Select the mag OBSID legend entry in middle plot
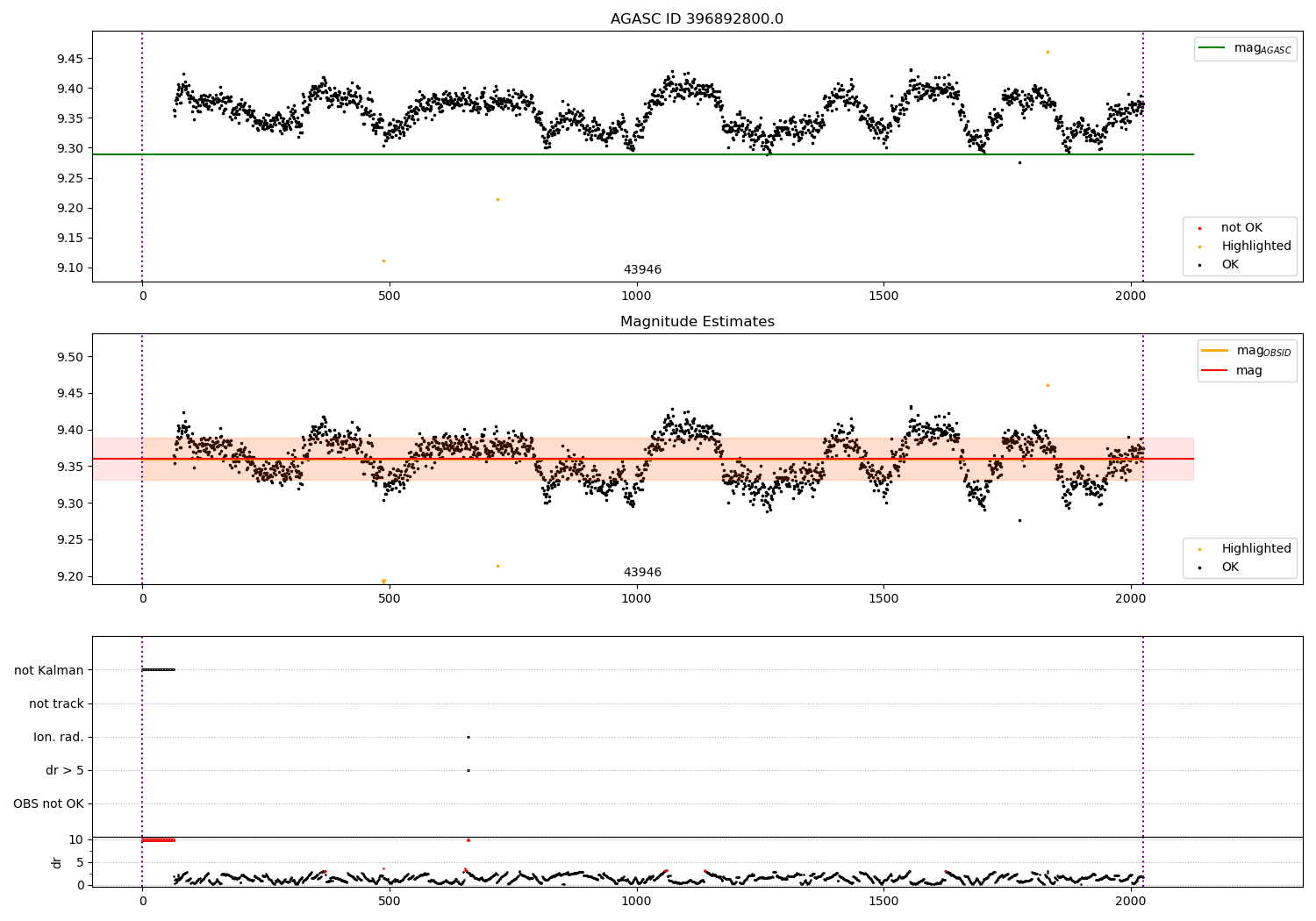Viewport: 1316px width, 921px height. [x=1246, y=351]
